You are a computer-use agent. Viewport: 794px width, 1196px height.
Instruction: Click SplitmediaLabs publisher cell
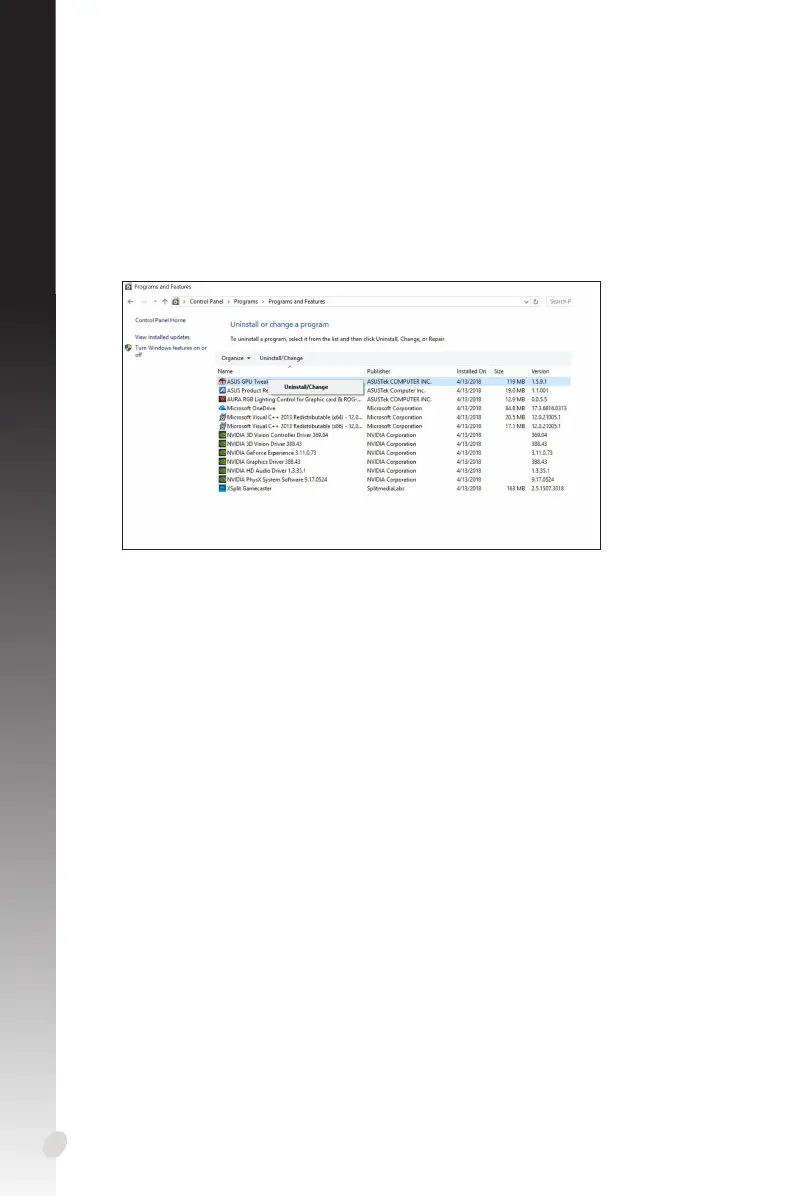click(386, 489)
